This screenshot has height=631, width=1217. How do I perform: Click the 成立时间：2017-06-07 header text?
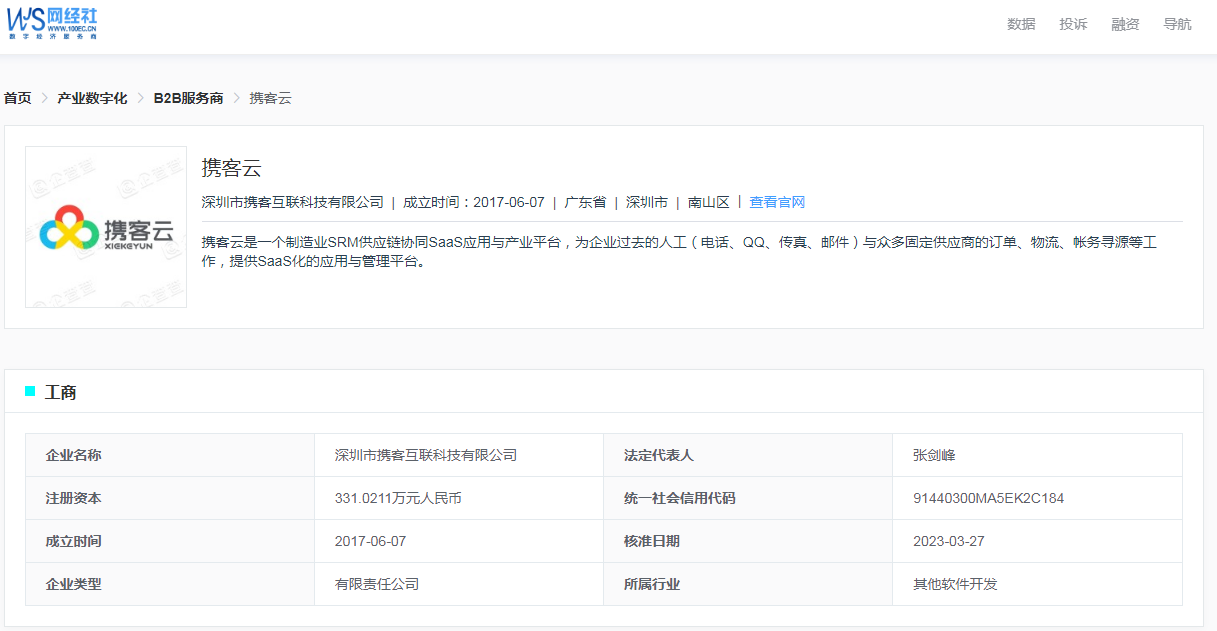coord(474,202)
